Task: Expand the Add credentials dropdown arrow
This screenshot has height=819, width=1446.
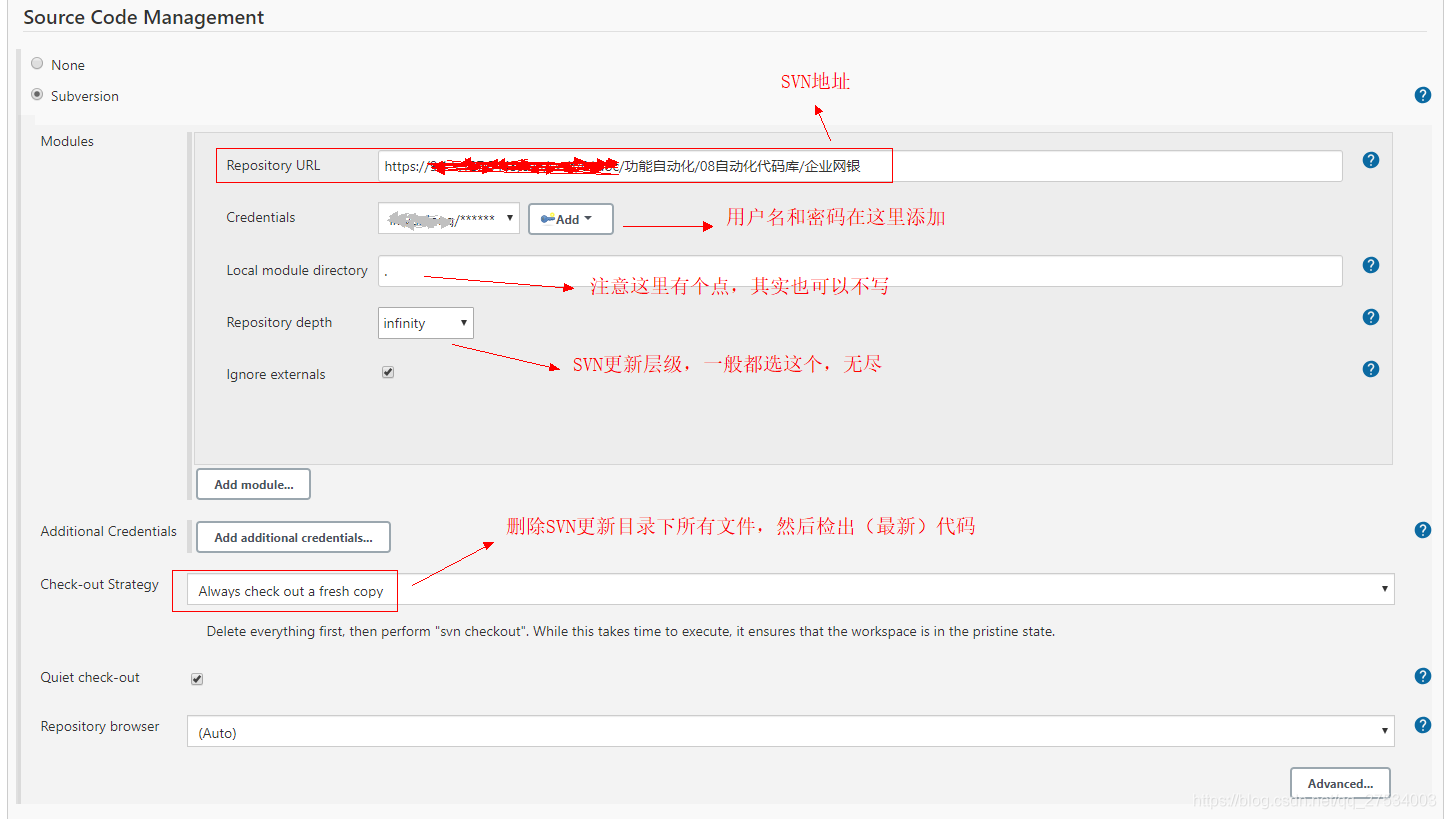Action: [x=588, y=218]
